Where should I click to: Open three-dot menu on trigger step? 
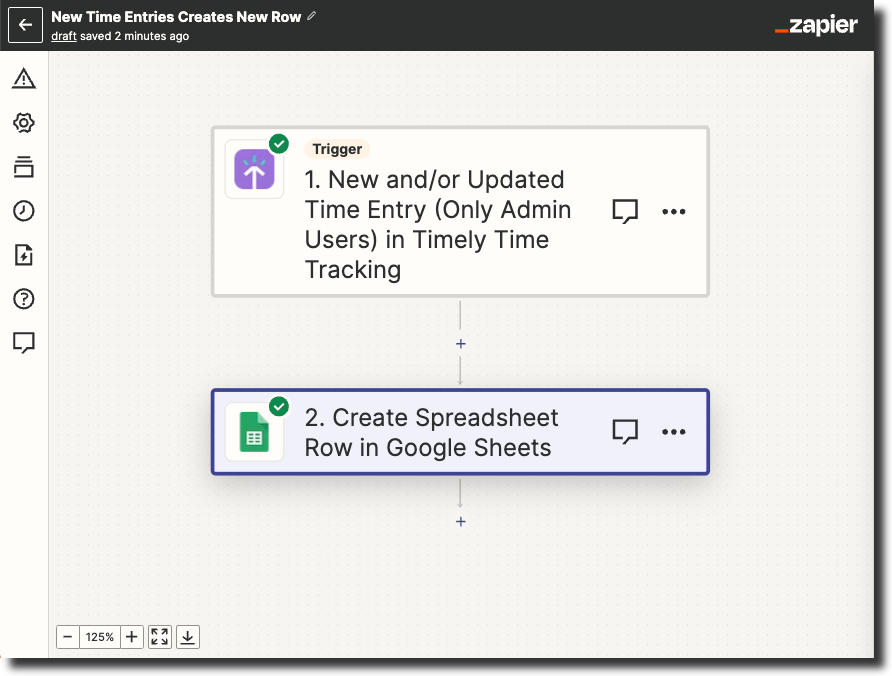674,211
